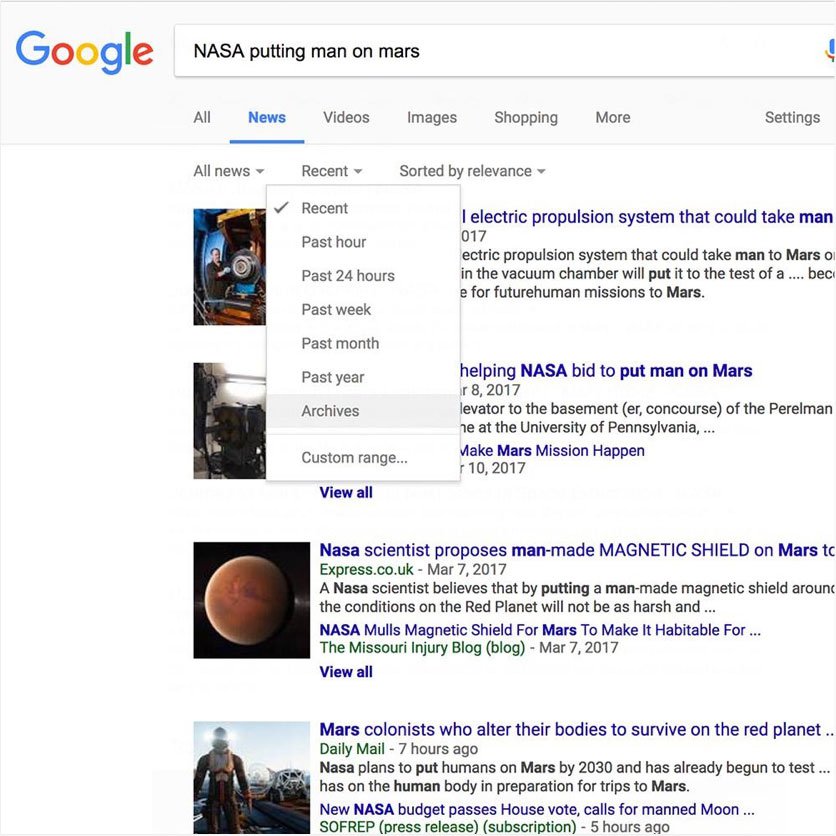The image size is (836, 836).
Task: Switch to the All tab
Action: pos(202,117)
